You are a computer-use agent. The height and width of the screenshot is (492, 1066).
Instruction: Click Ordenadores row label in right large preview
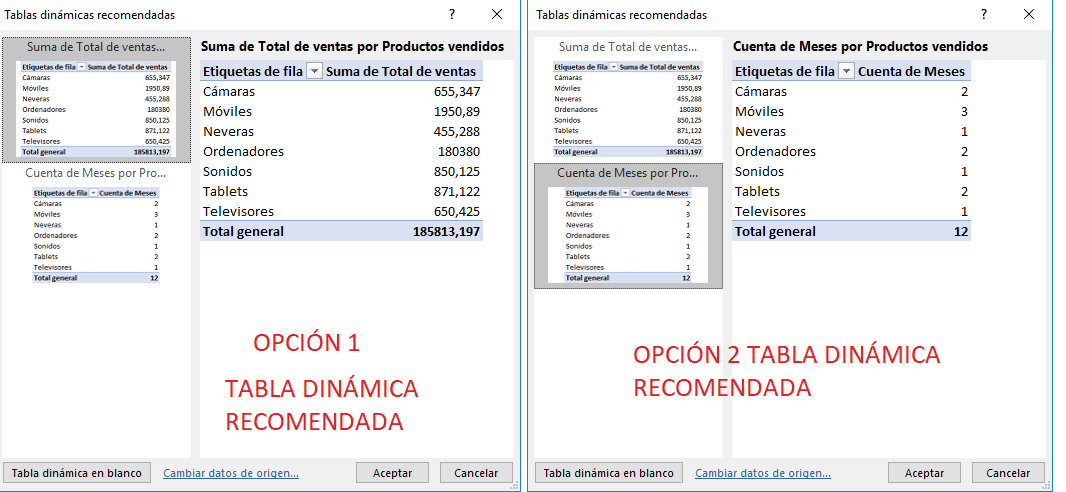(x=775, y=152)
